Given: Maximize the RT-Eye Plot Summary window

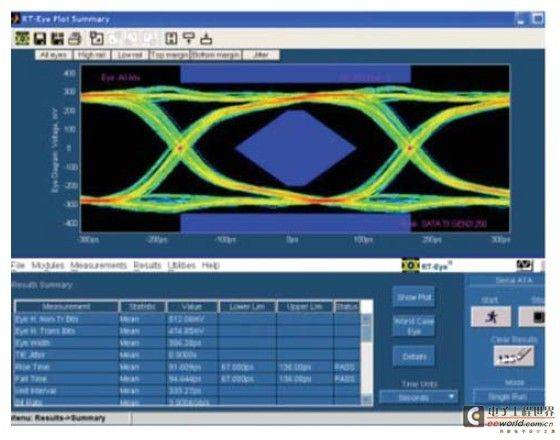Looking at the screenshot, I should click(x=538, y=19).
